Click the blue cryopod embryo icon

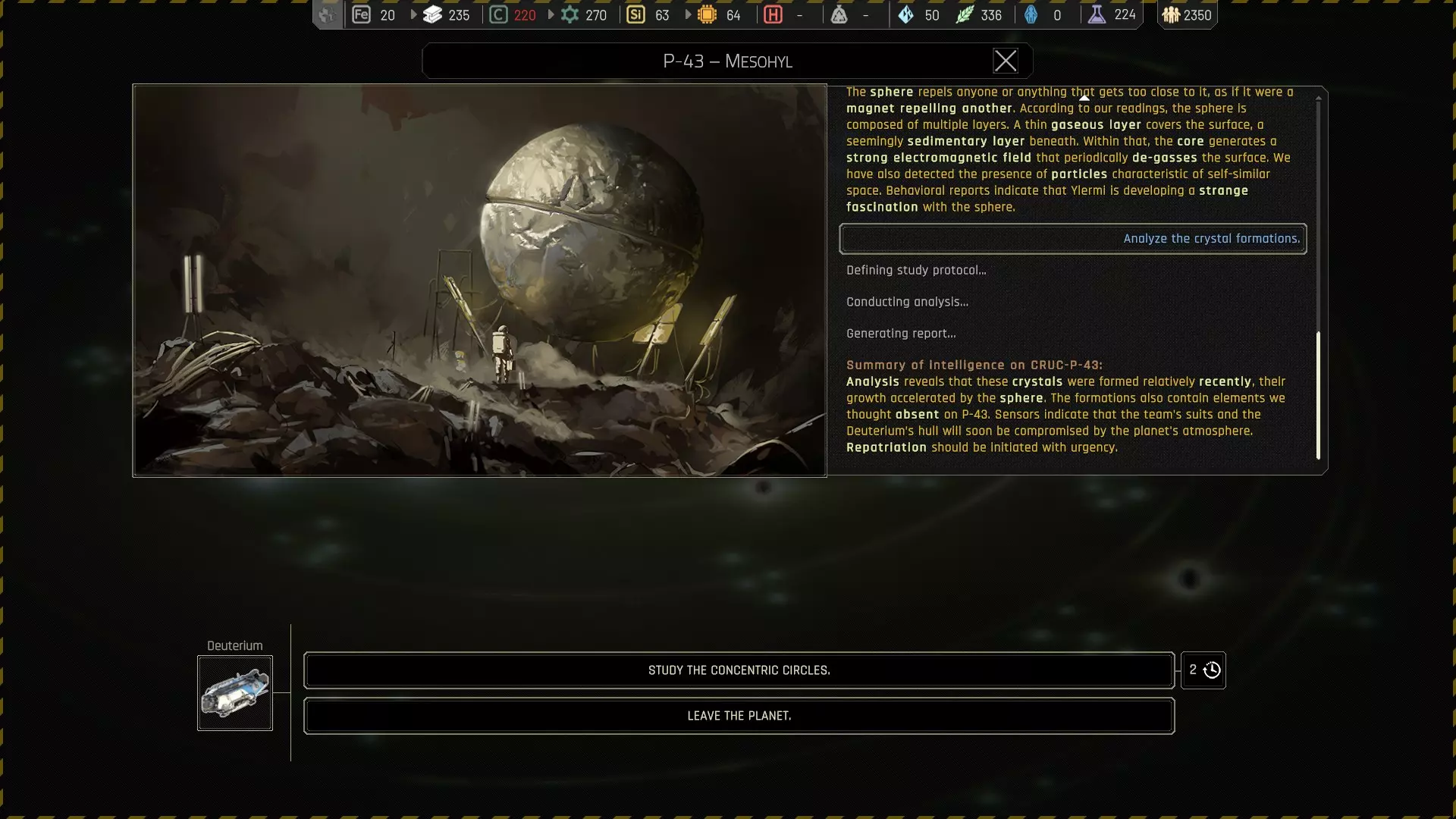[x=1031, y=14]
